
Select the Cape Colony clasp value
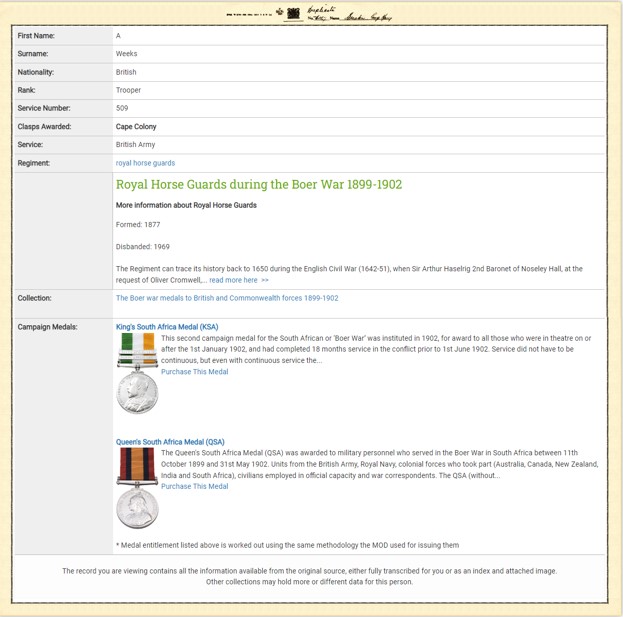click(x=136, y=126)
